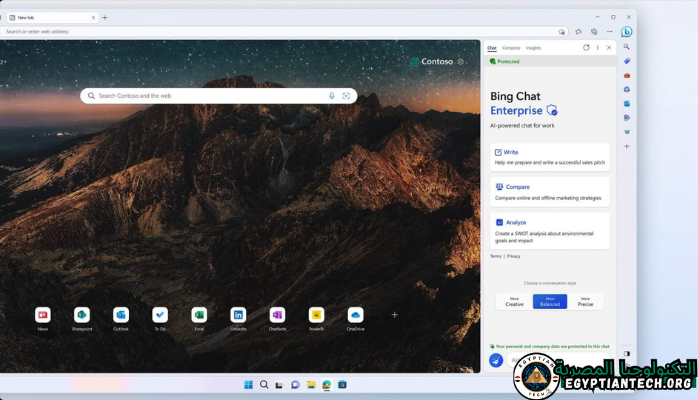Screen dimensions: 698x400
Task: Select More Precise conversation style
Action: [x=585, y=302]
